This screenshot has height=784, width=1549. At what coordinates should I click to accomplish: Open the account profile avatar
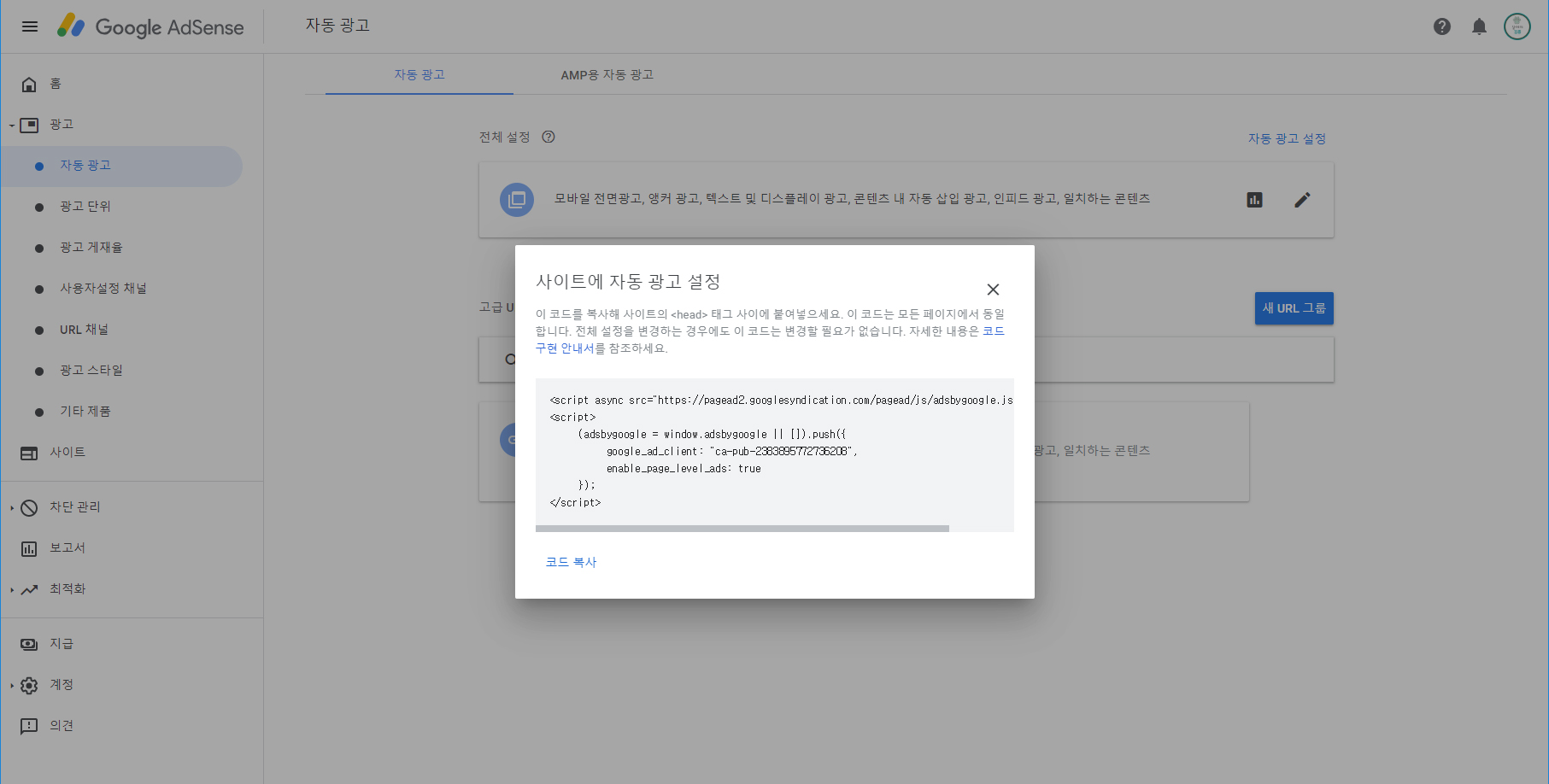pyautogui.click(x=1517, y=26)
